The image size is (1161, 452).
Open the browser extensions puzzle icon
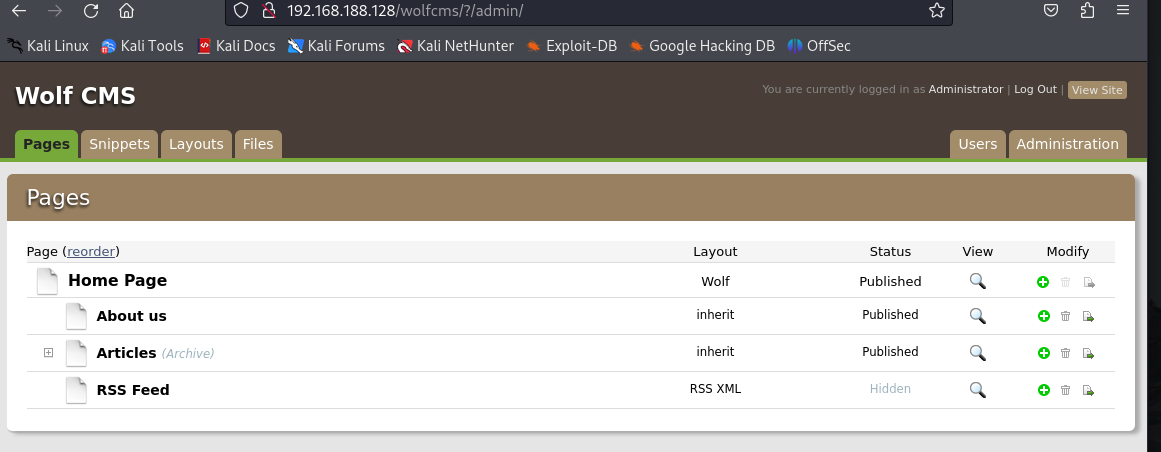pos(1087,10)
